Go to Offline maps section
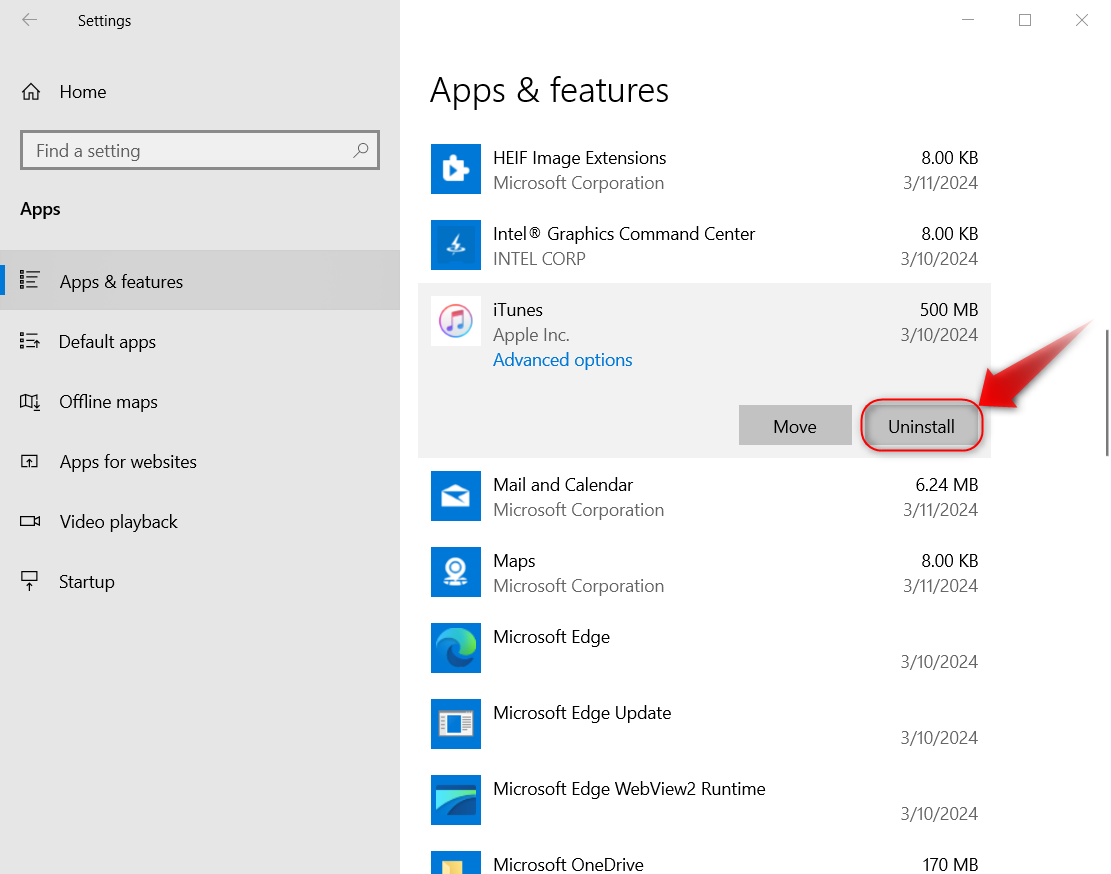This screenshot has width=1111, height=874. tap(200, 402)
